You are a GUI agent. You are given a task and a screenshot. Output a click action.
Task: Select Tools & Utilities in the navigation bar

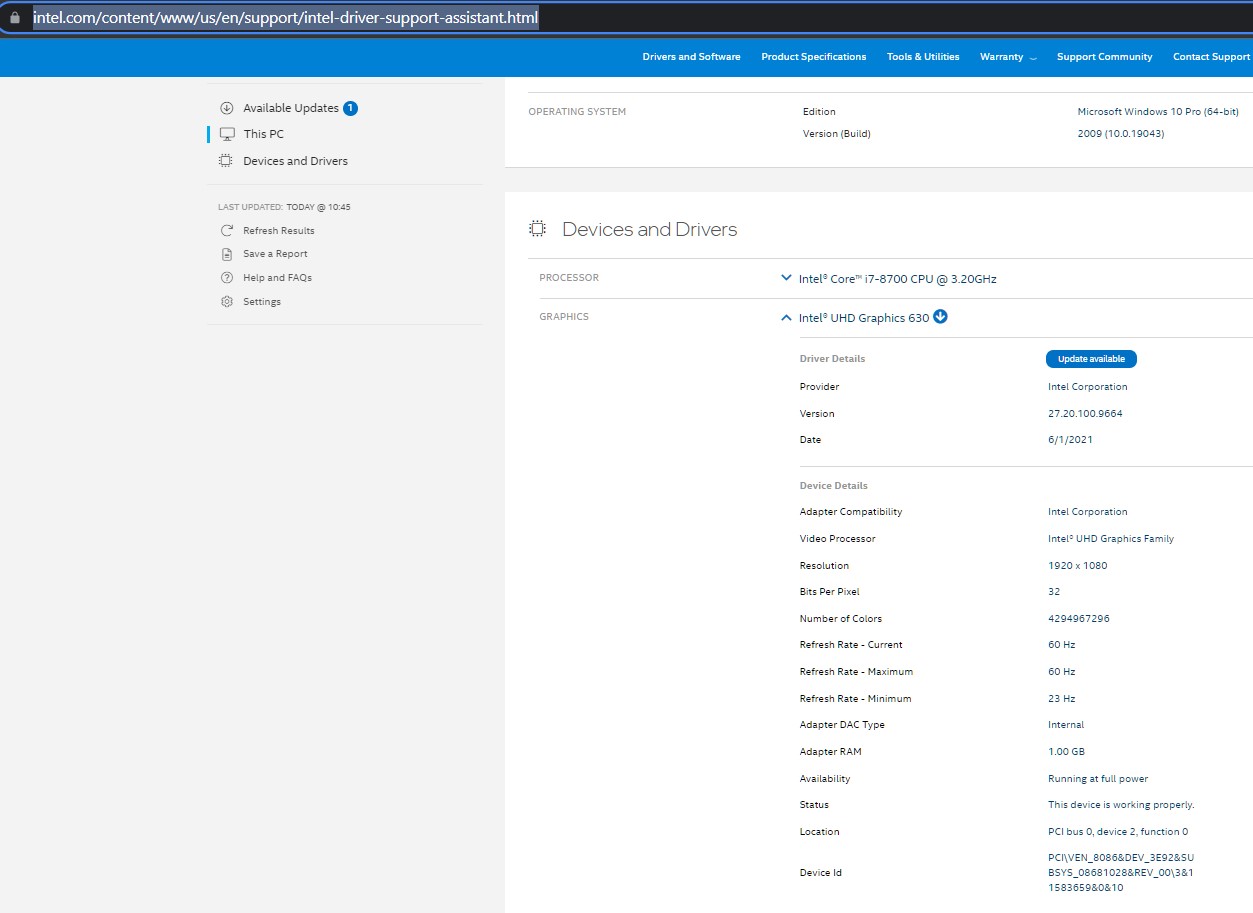click(x=922, y=57)
